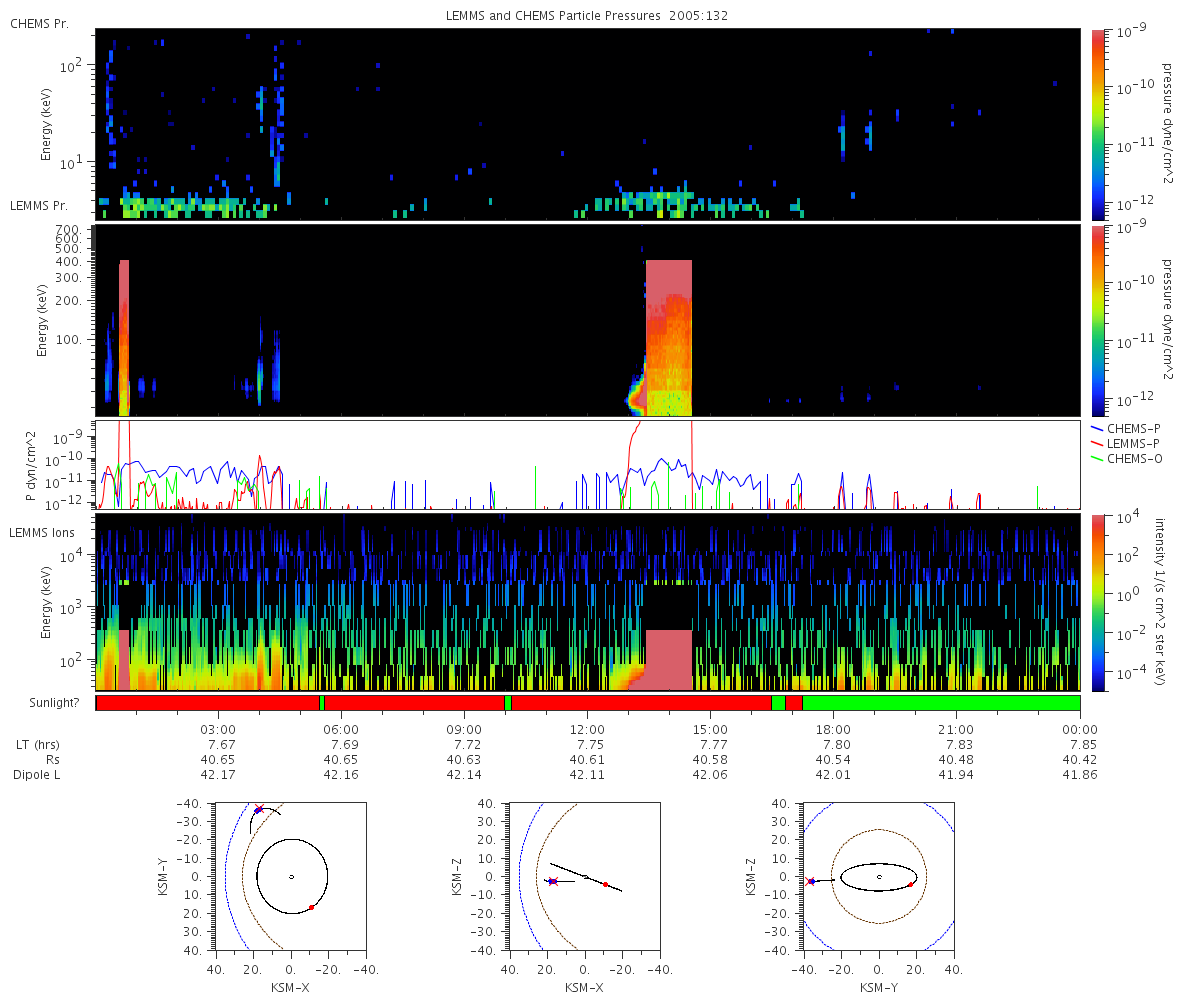Open the KSM-Y versus KSM-Z orbit plot
The image size is (1200, 1000).
(x=878, y=876)
